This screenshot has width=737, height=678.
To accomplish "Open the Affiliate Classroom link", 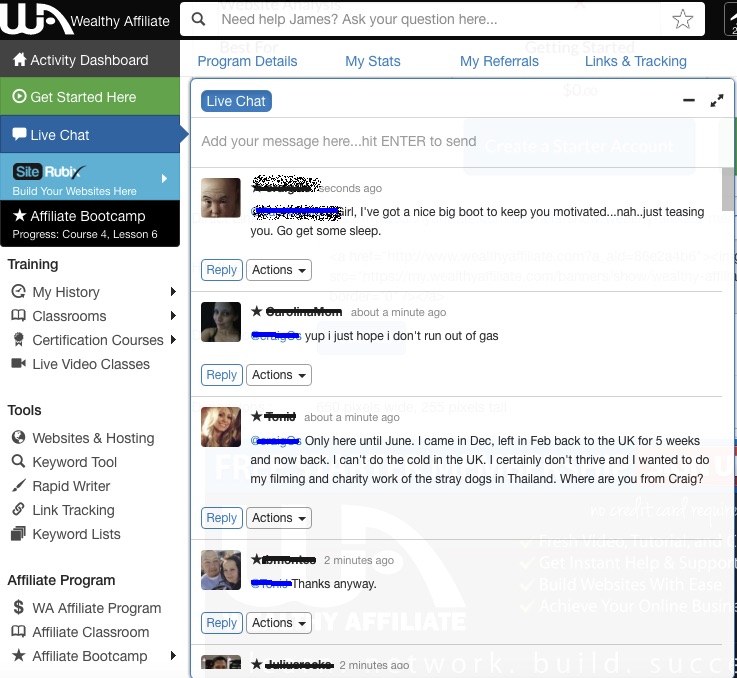I will coord(91,632).
